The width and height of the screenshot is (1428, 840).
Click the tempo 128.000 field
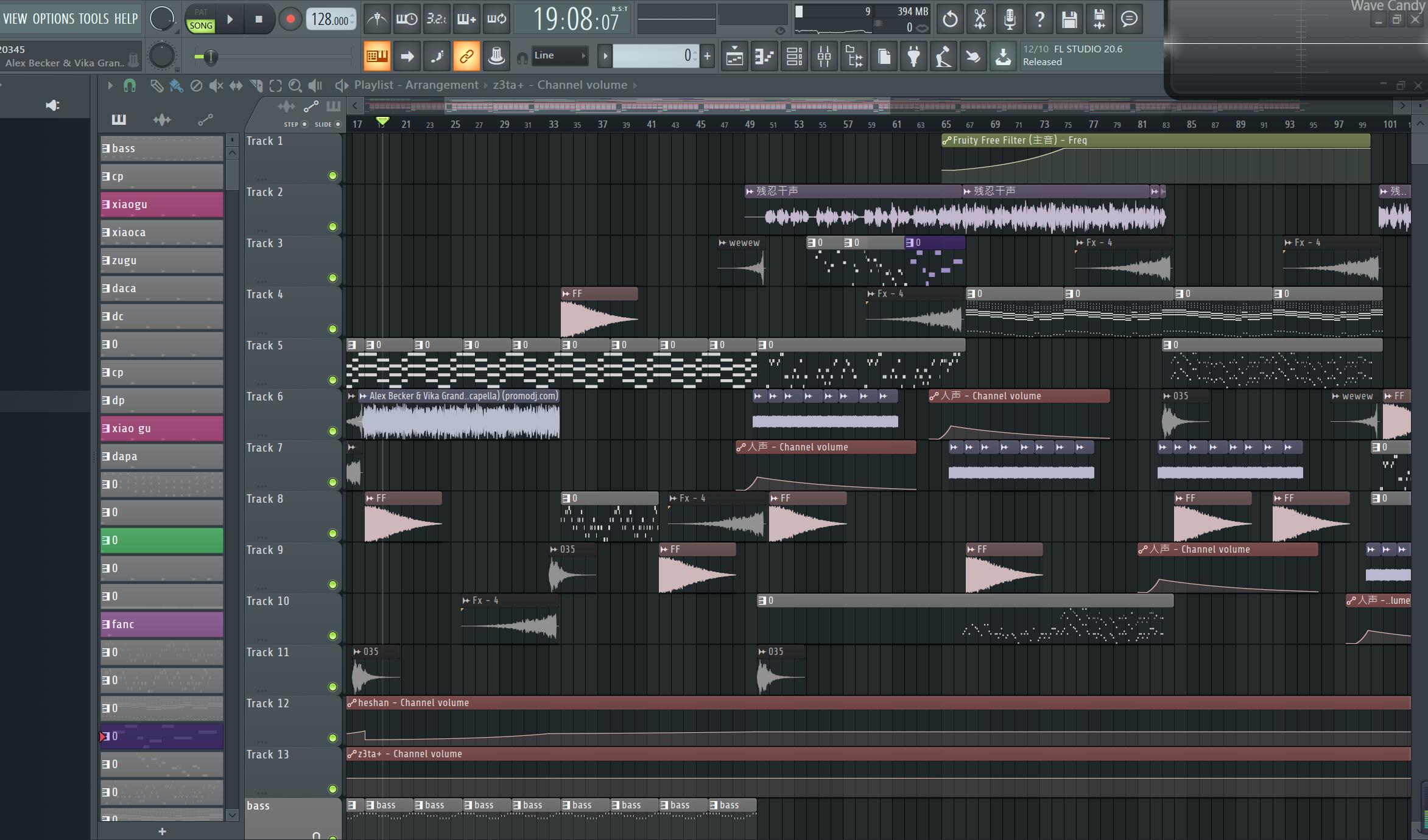click(330, 19)
